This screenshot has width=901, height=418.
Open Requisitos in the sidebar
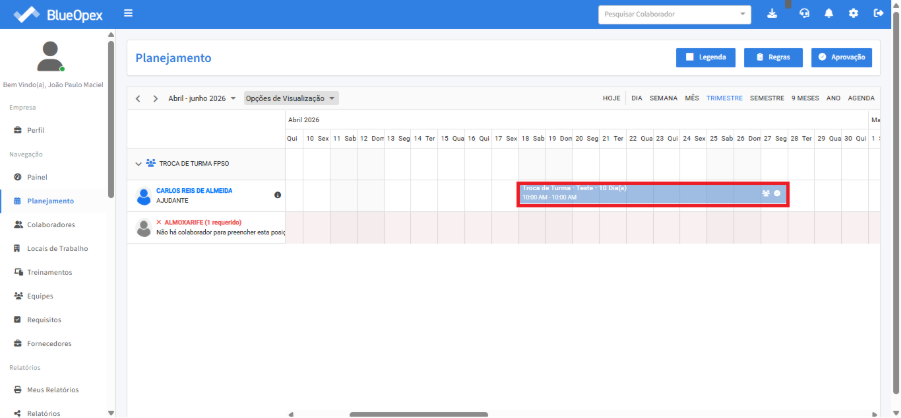pos(44,320)
